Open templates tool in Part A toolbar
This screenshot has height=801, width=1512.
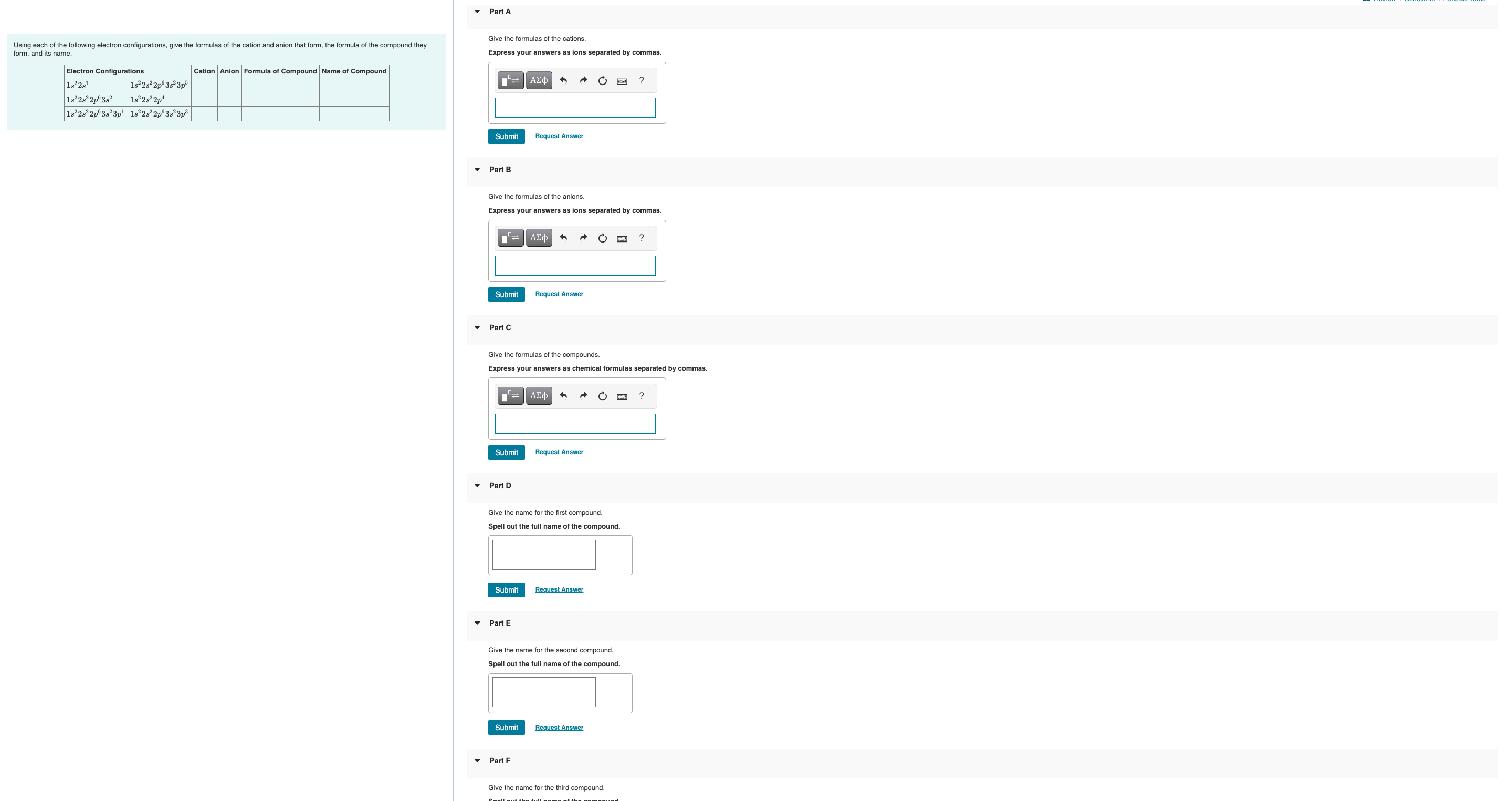click(510, 80)
